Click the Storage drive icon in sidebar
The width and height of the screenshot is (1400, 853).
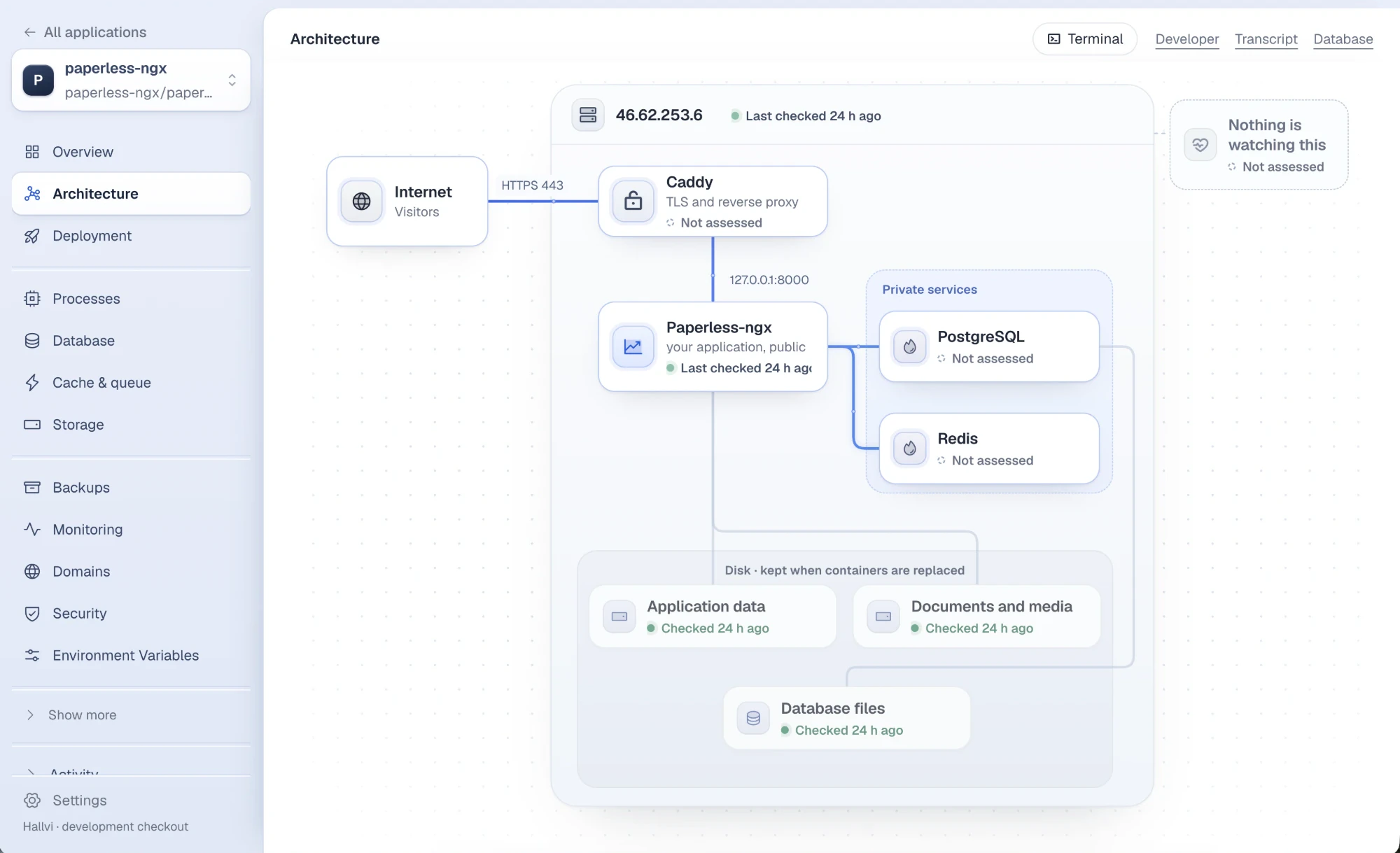coord(32,425)
